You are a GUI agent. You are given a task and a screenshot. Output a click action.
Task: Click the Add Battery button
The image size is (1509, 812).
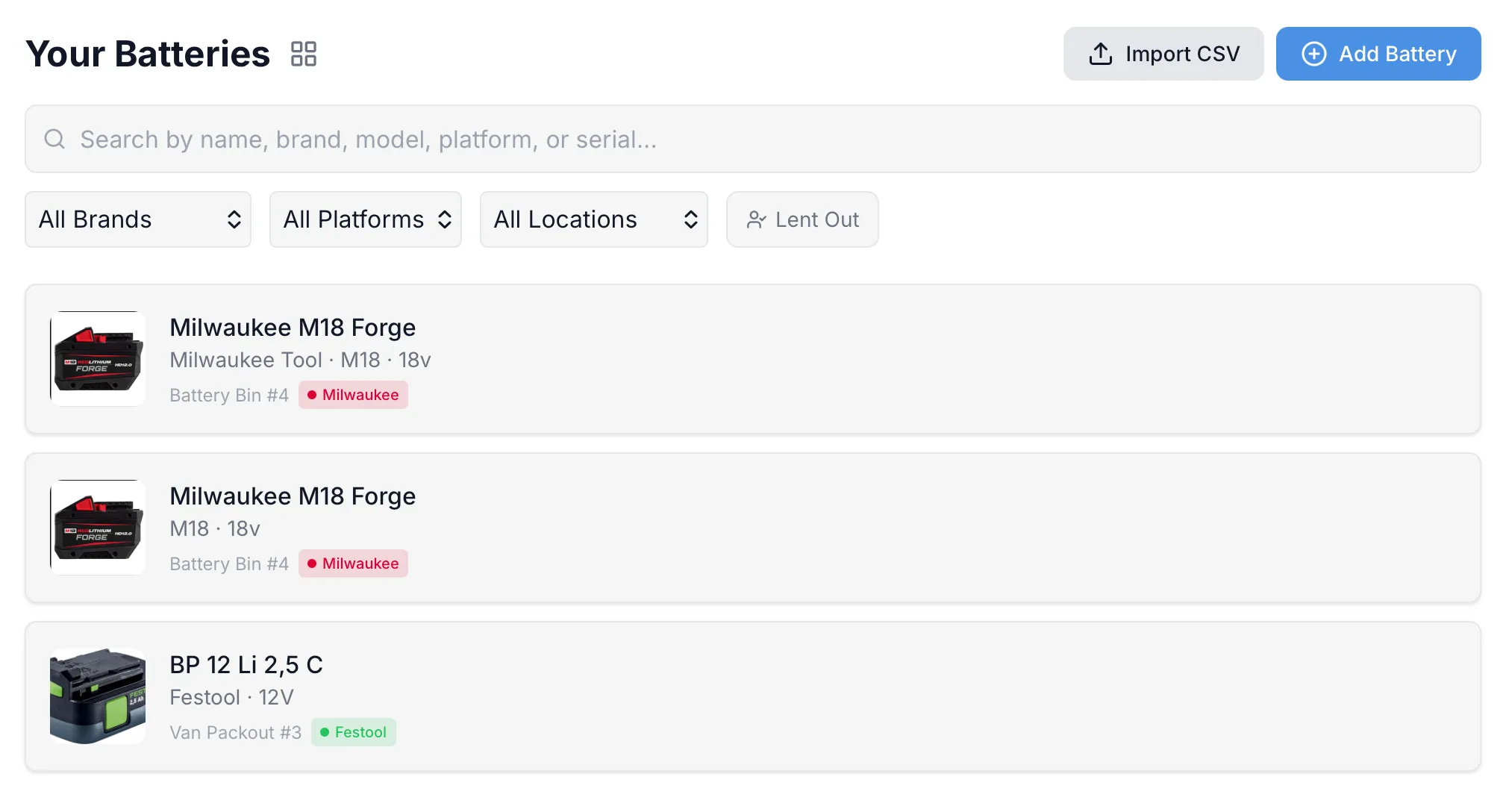click(1378, 54)
